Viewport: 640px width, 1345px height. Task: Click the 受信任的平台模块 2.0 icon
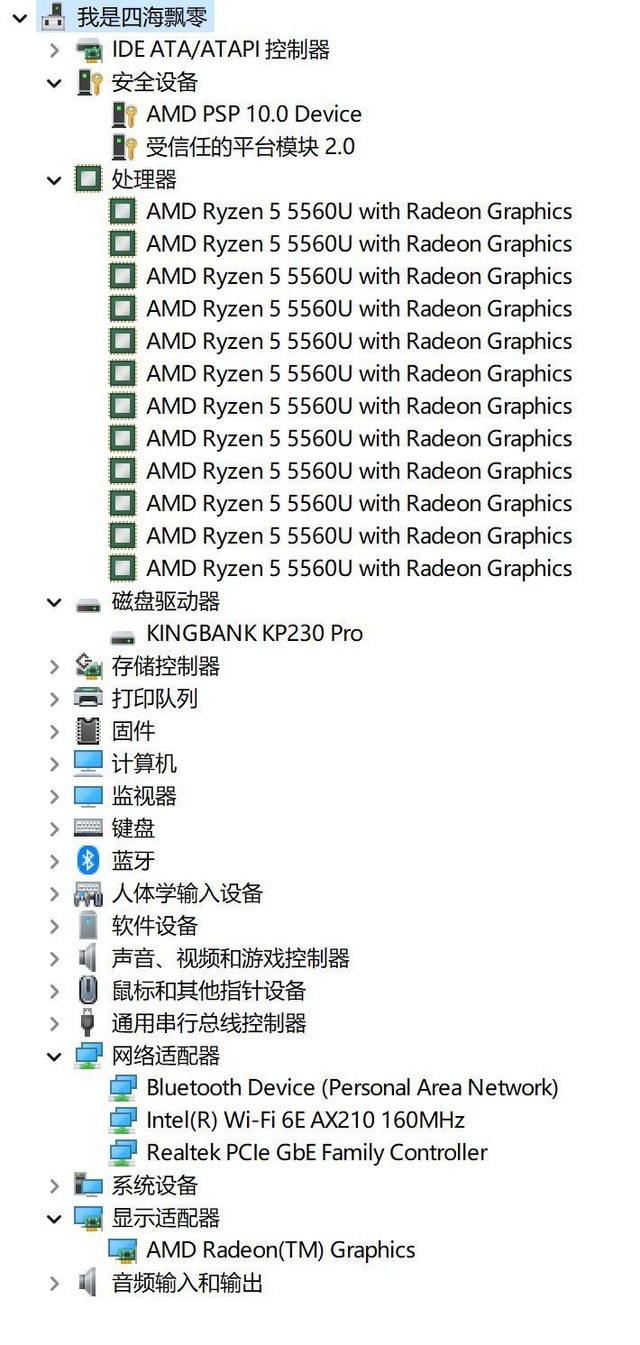pos(123,147)
